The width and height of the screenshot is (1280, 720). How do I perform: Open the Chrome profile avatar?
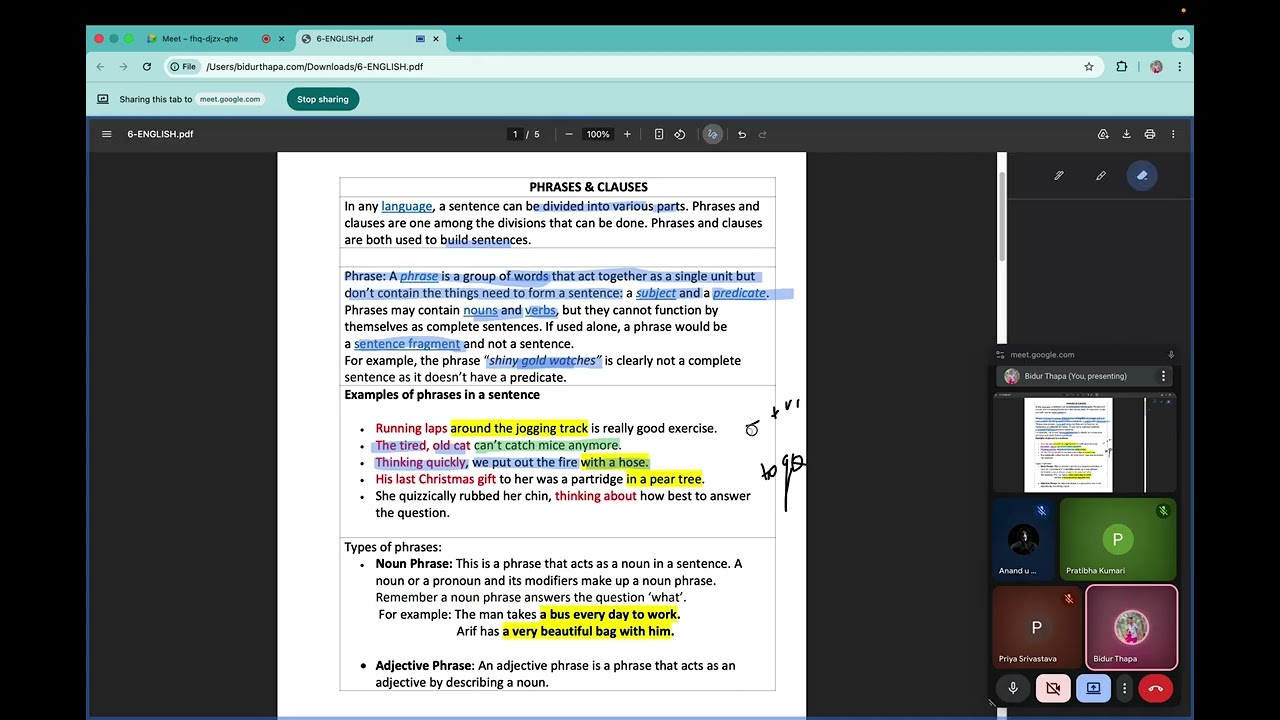click(1156, 67)
